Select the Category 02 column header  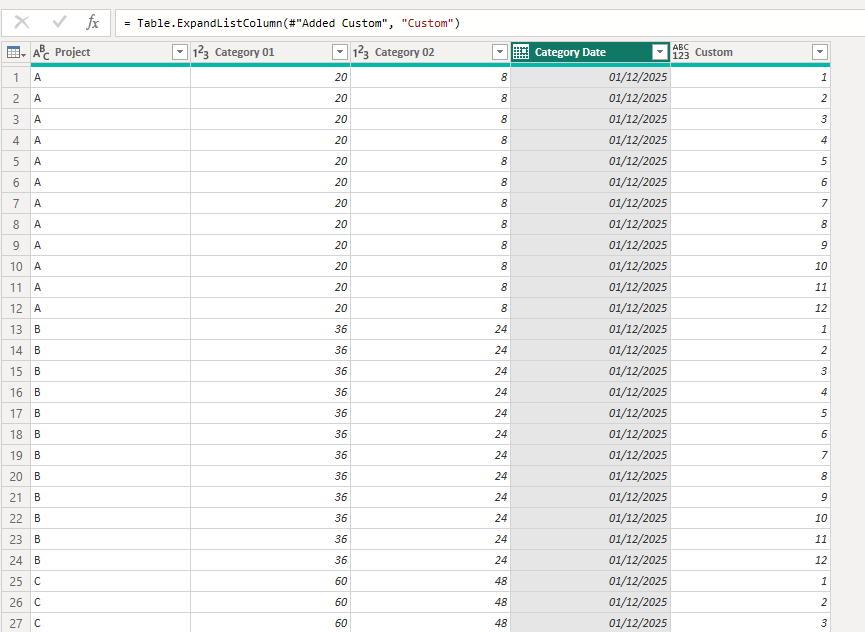click(430, 52)
